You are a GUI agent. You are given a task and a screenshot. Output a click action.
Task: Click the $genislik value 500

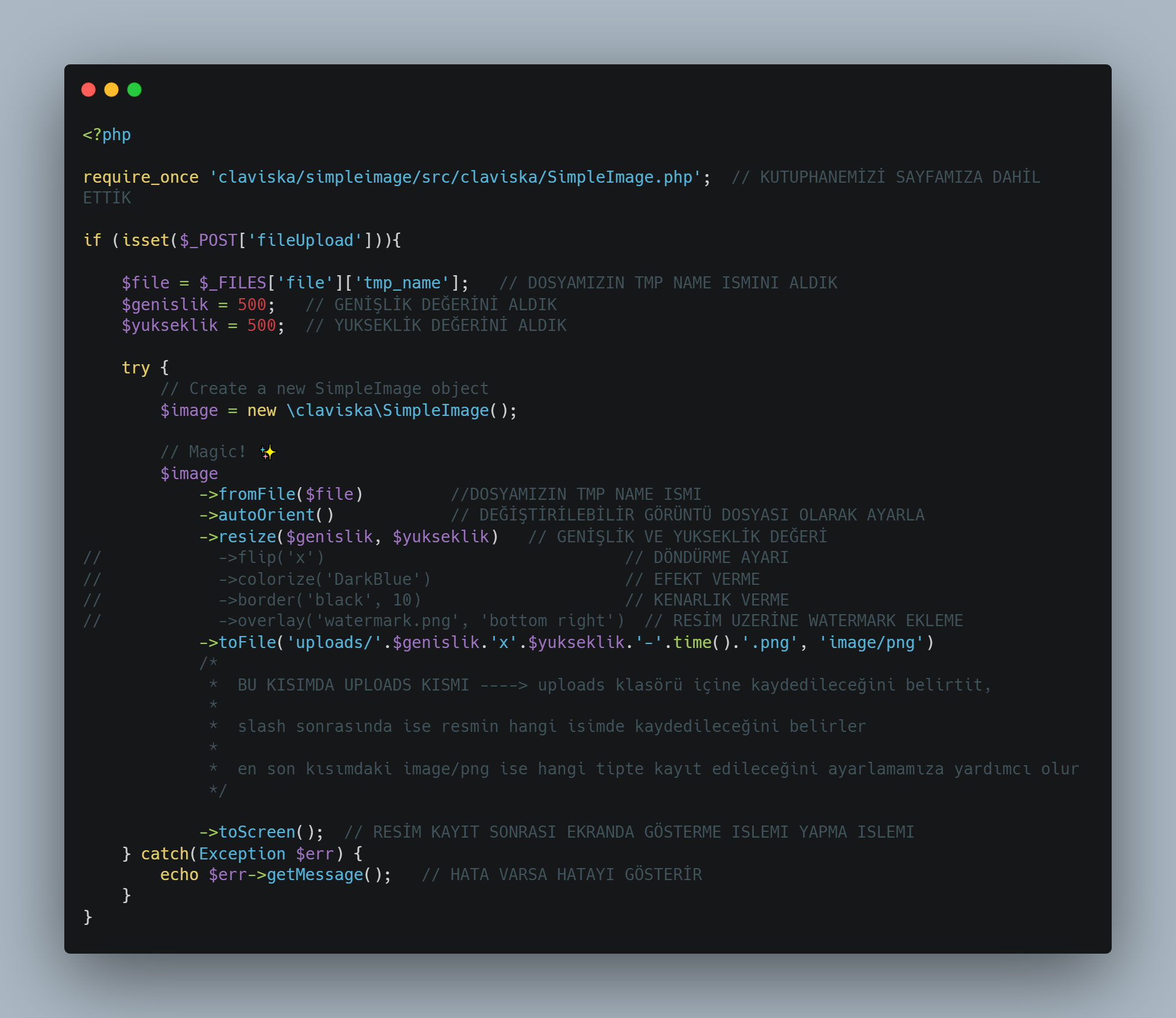(252, 304)
